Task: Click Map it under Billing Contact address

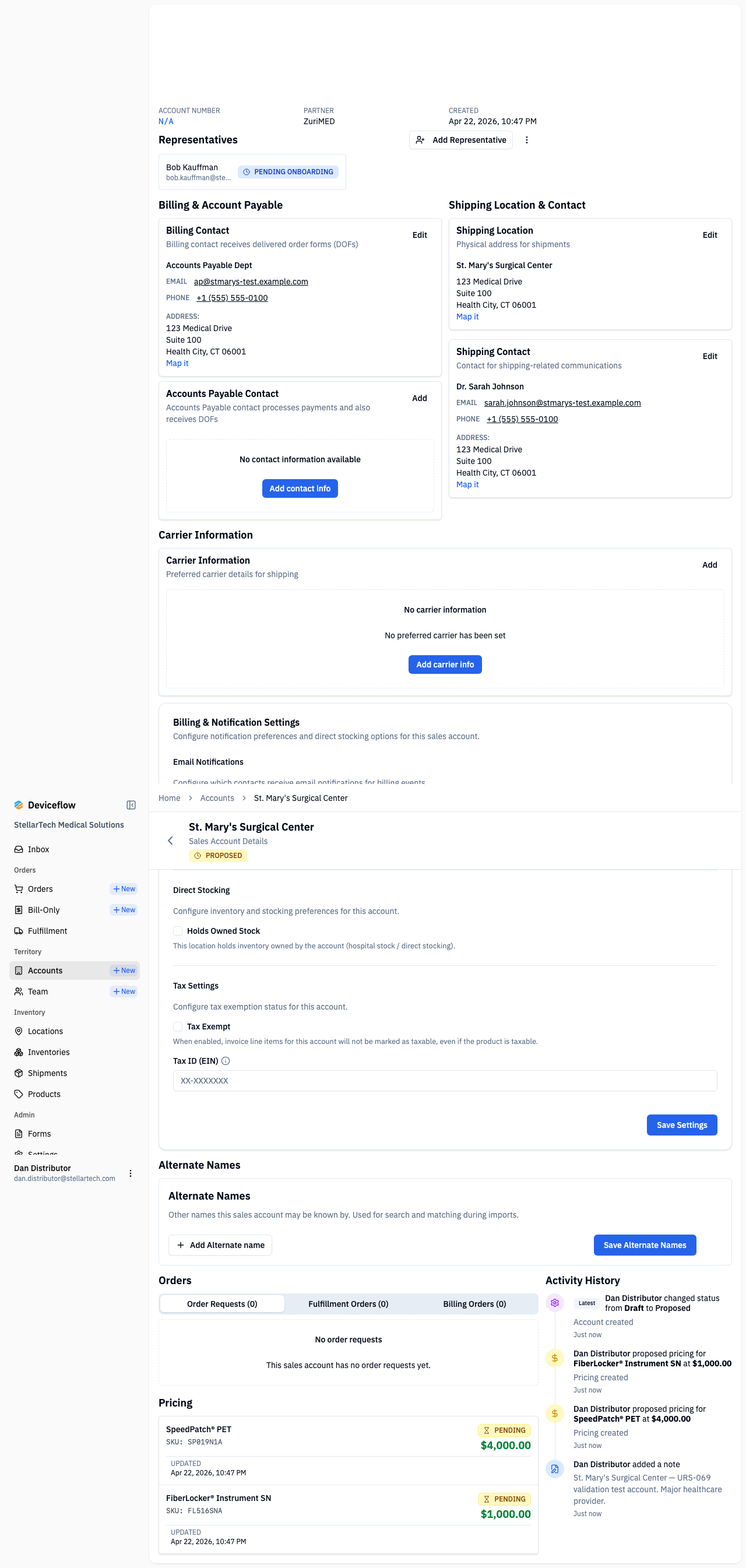Action: click(x=177, y=363)
